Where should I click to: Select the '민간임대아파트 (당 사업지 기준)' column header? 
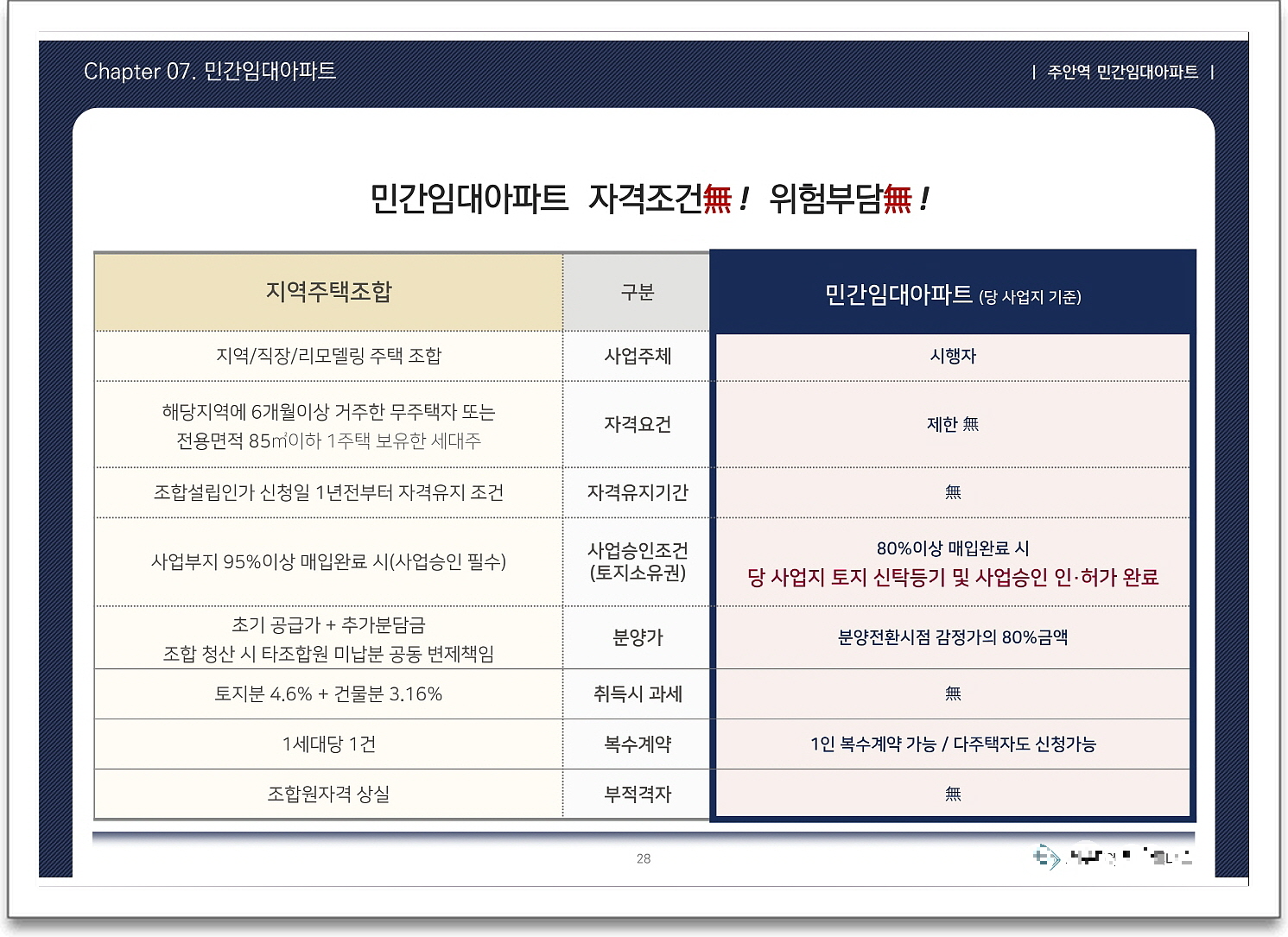(953, 294)
